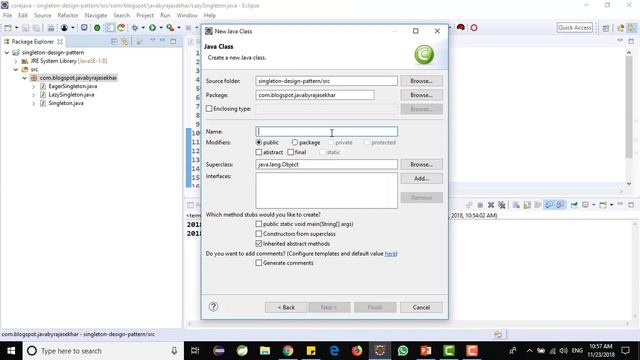Open the Source menu
The width and height of the screenshot is (640, 360).
42,16
